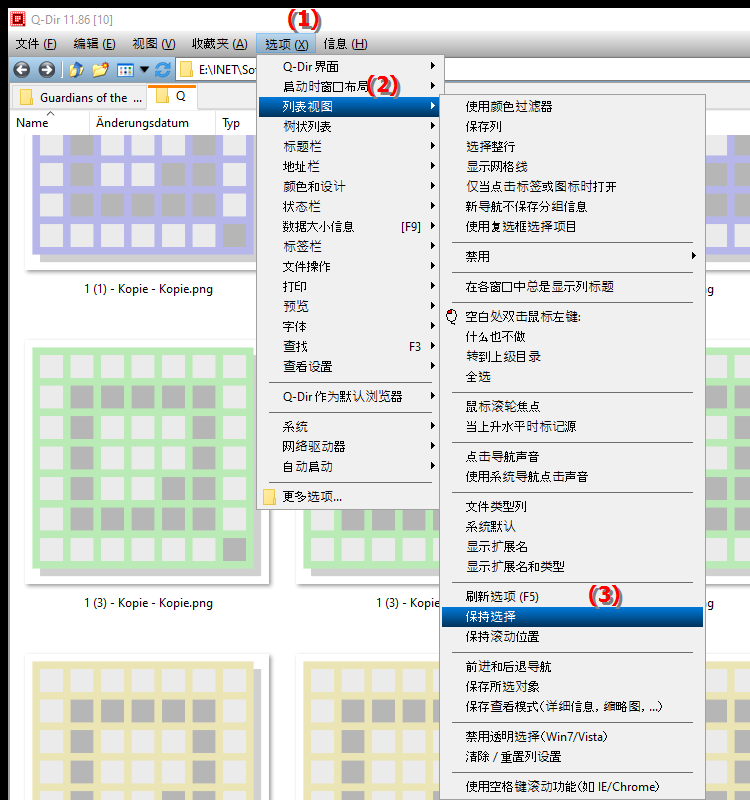Toggle 使用复选框选择项目 option
750x800 pixels.
click(572, 227)
